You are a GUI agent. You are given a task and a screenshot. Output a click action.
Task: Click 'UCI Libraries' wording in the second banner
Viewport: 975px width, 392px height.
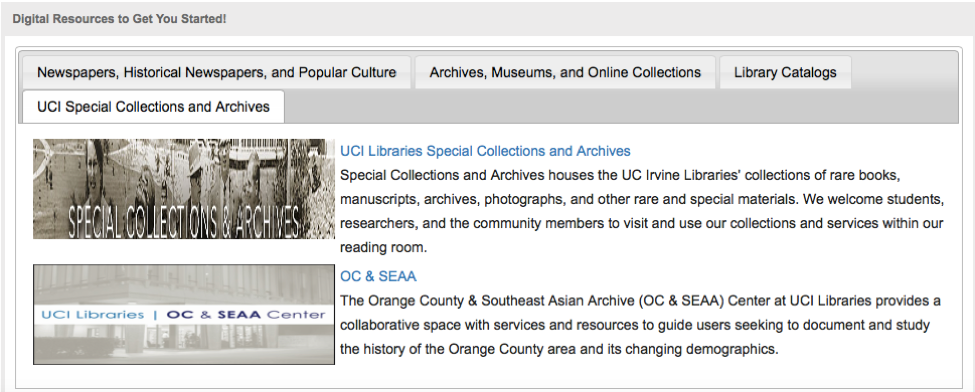(93, 315)
